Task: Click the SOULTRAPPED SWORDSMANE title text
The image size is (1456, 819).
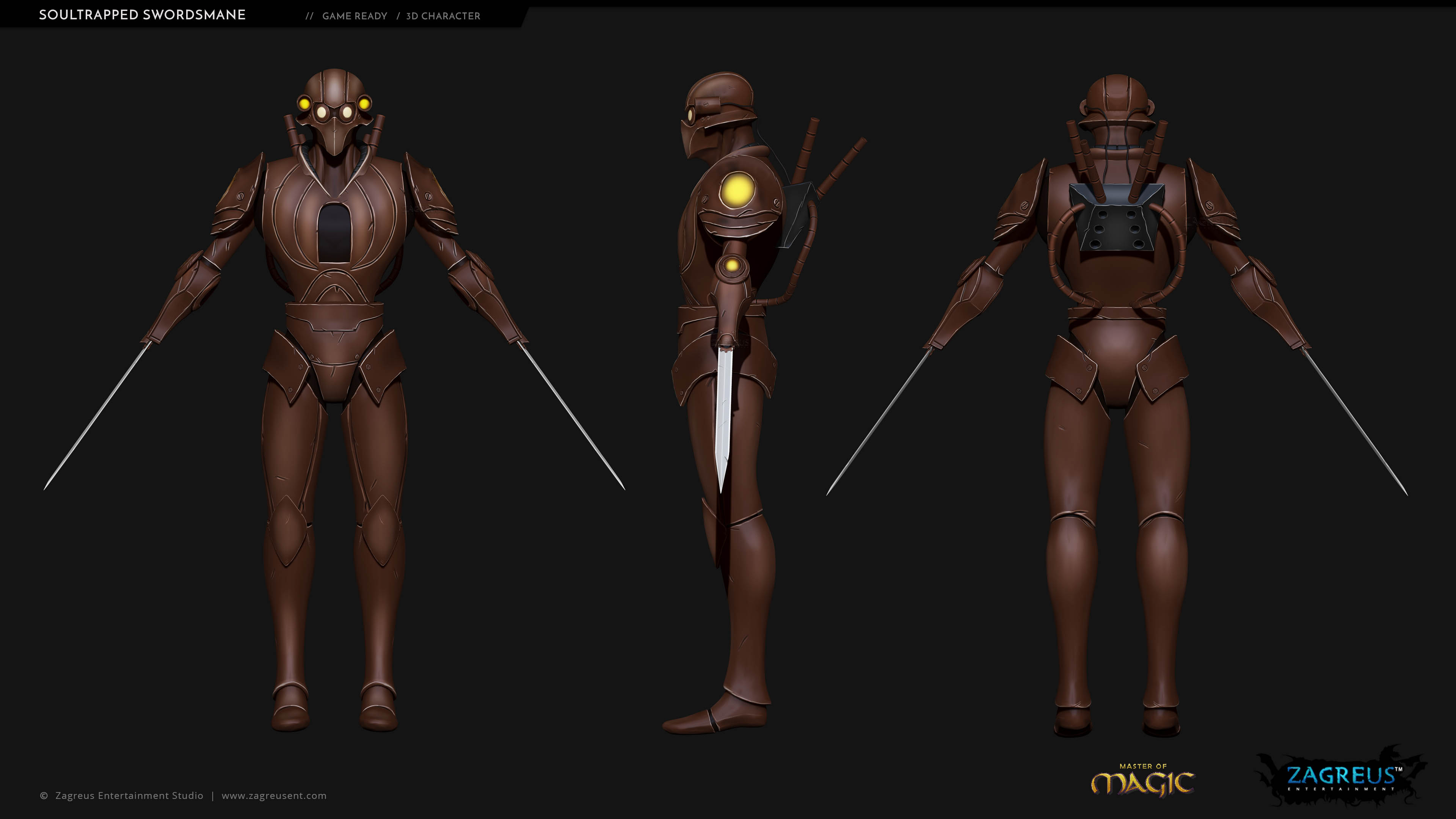Action: pyautogui.click(x=143, y=15)
